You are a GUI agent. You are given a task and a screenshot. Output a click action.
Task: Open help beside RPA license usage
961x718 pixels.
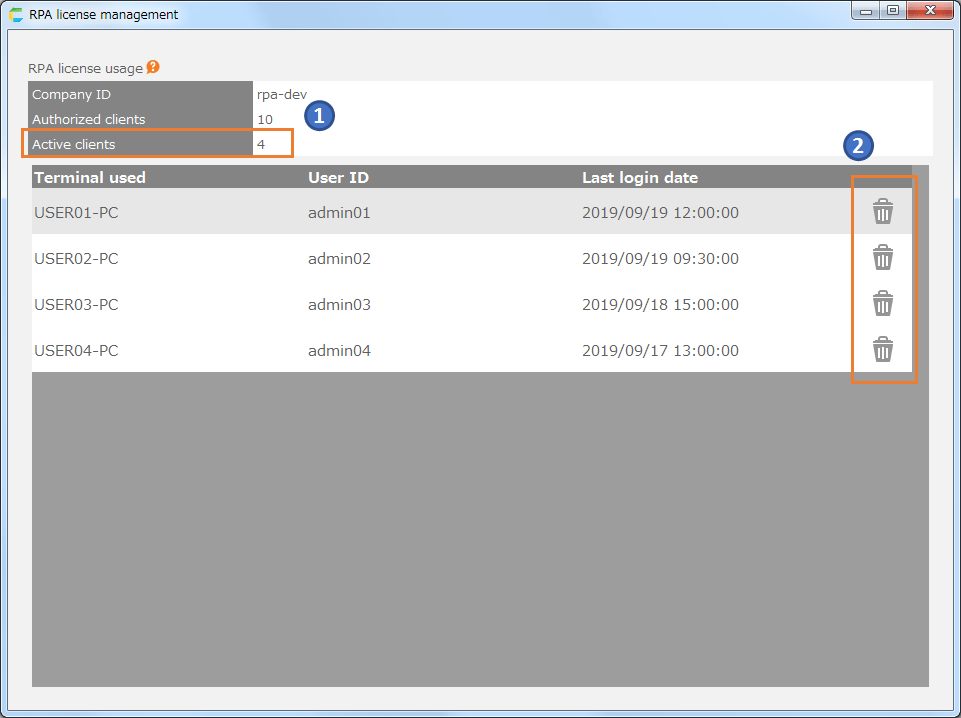[153, 68]
